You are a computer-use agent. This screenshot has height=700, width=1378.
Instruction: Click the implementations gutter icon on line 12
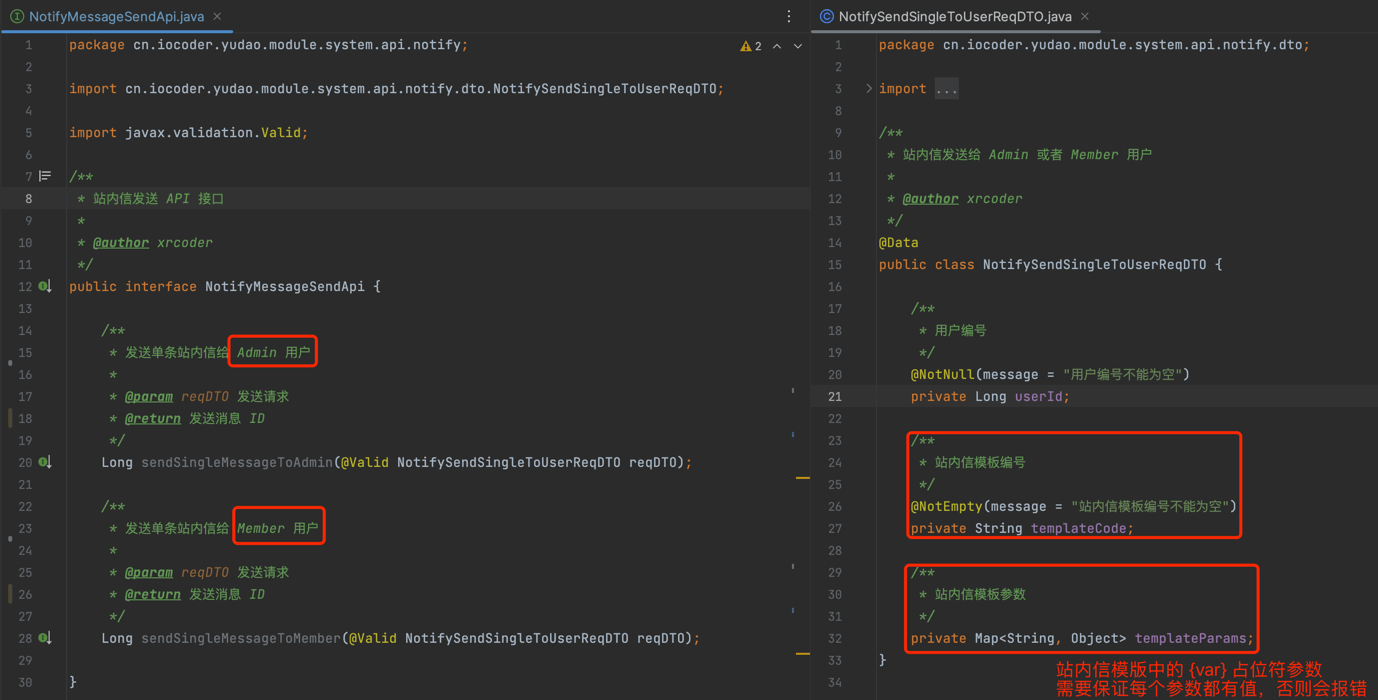coord(45,287)
